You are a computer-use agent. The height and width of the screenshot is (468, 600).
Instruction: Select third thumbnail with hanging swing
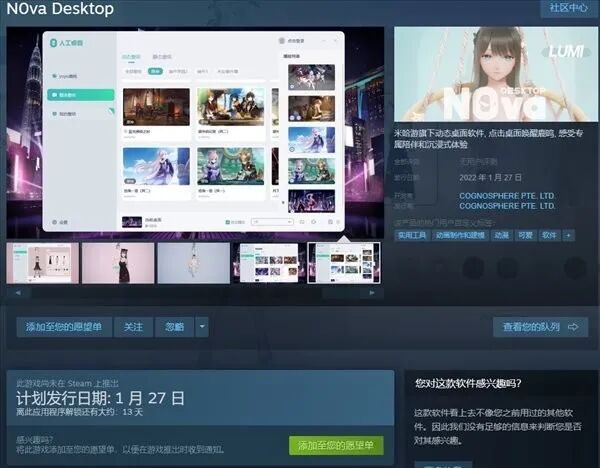(x=194, y=263)
